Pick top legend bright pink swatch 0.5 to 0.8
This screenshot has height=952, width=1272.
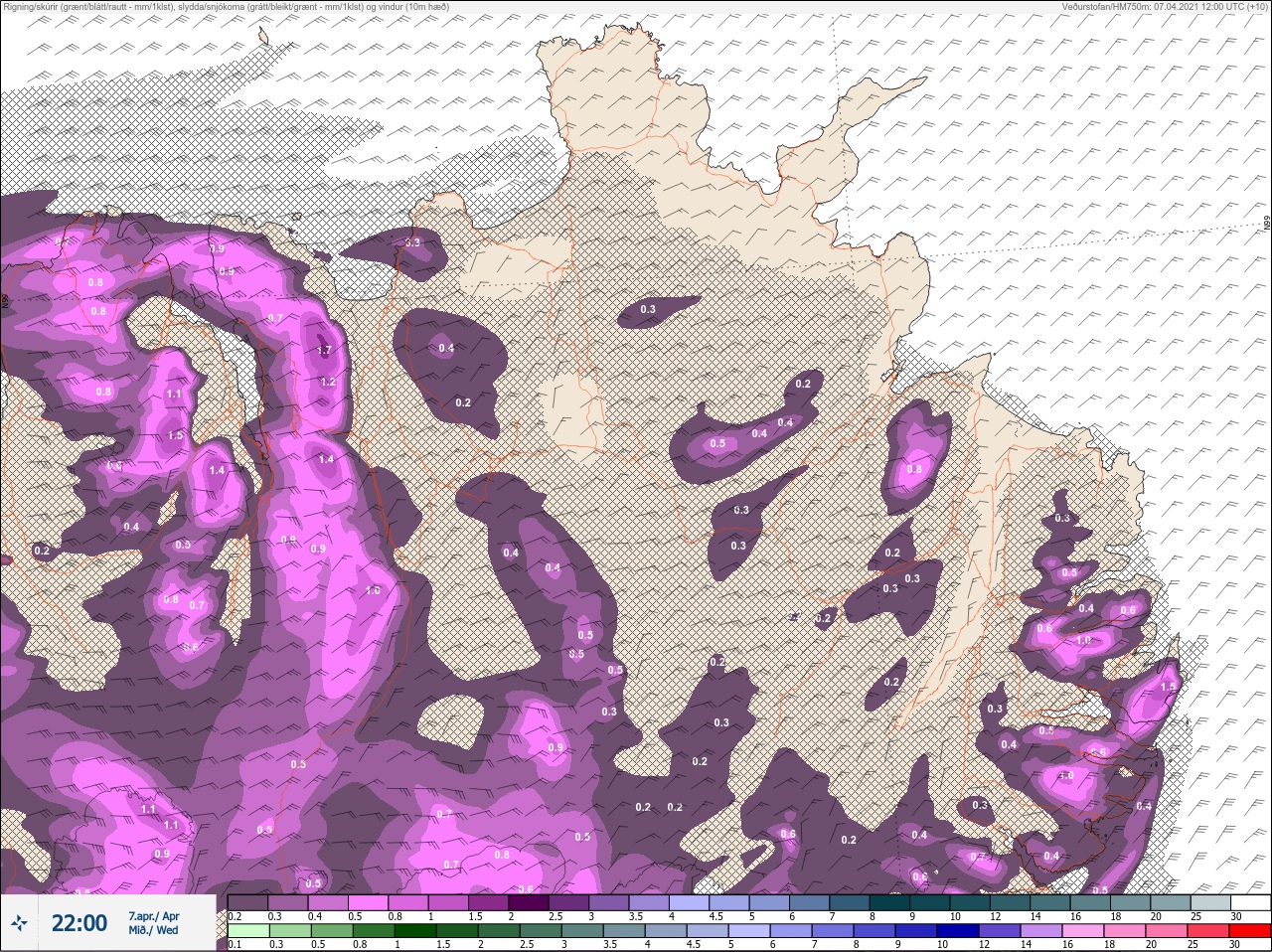point(369,902)
